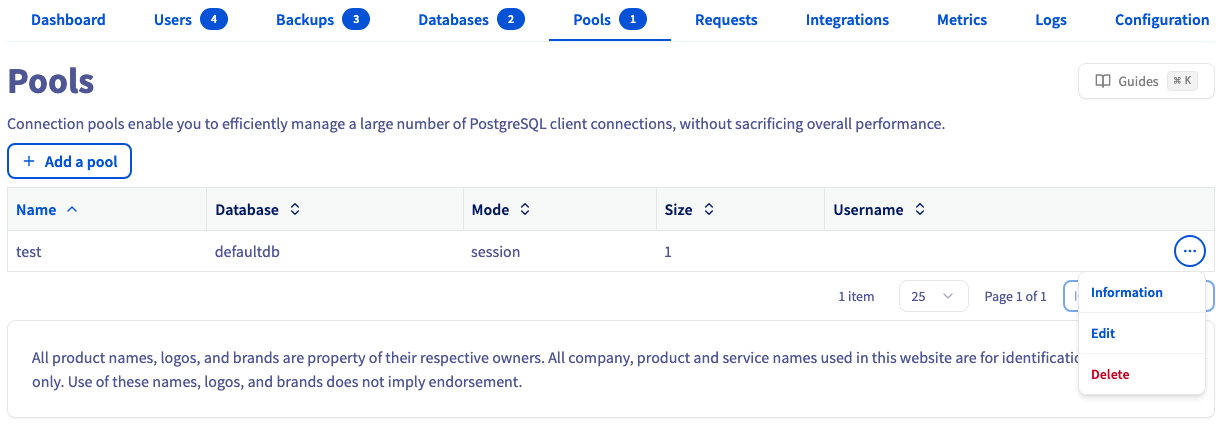Viewport: 1224px width, 426px height.
Task: Open the Backups tab
Action: tap(323, 20)
